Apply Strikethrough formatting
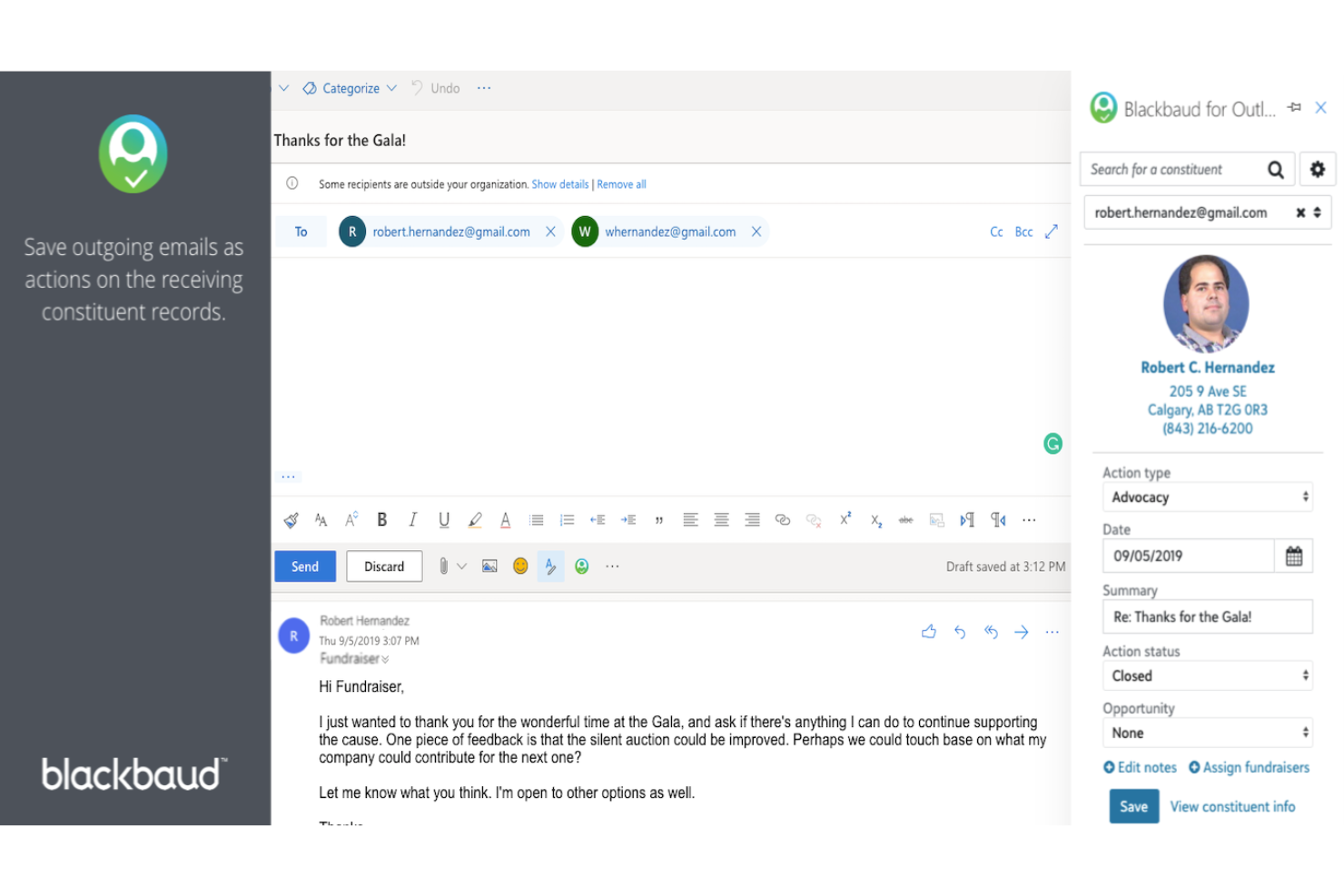 [x=906, y=520]
